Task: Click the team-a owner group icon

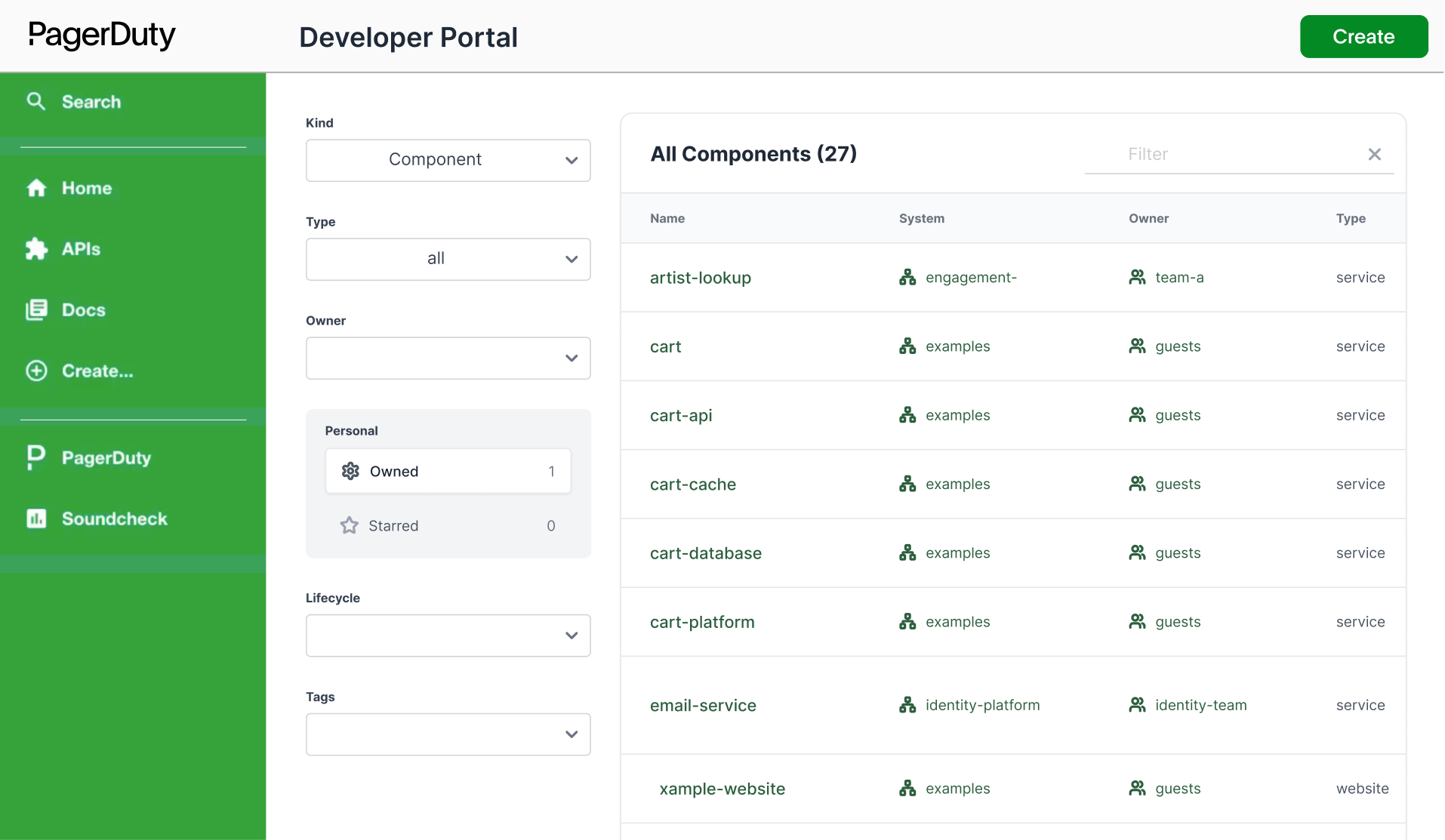Action: tap(1137, 277)
